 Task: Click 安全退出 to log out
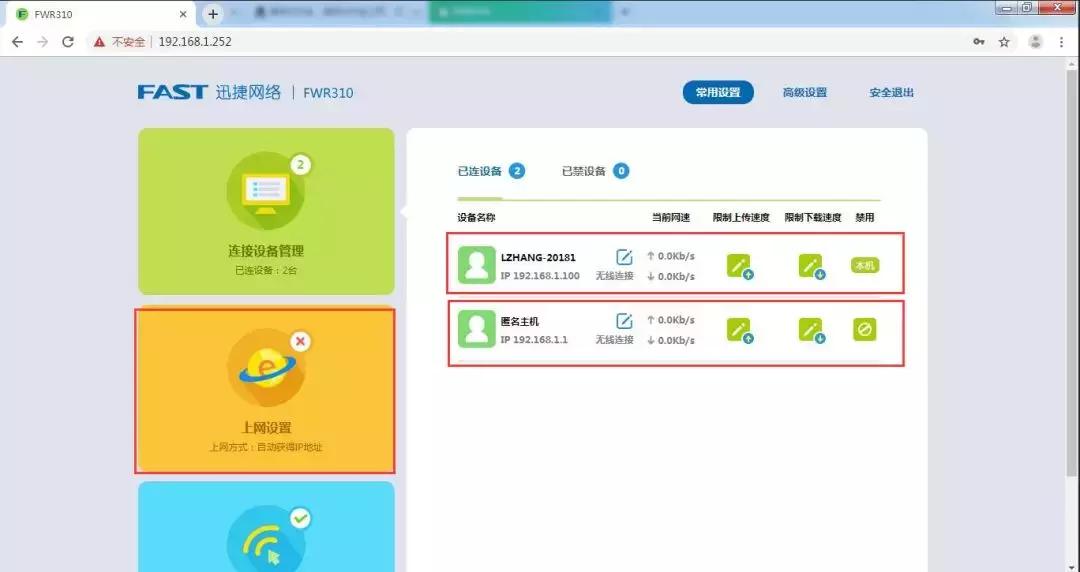(891, 92)
